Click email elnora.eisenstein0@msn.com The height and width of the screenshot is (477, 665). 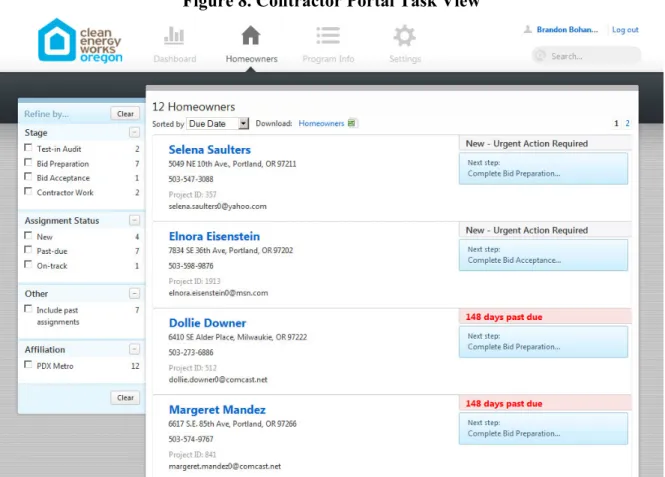point(218,293)
